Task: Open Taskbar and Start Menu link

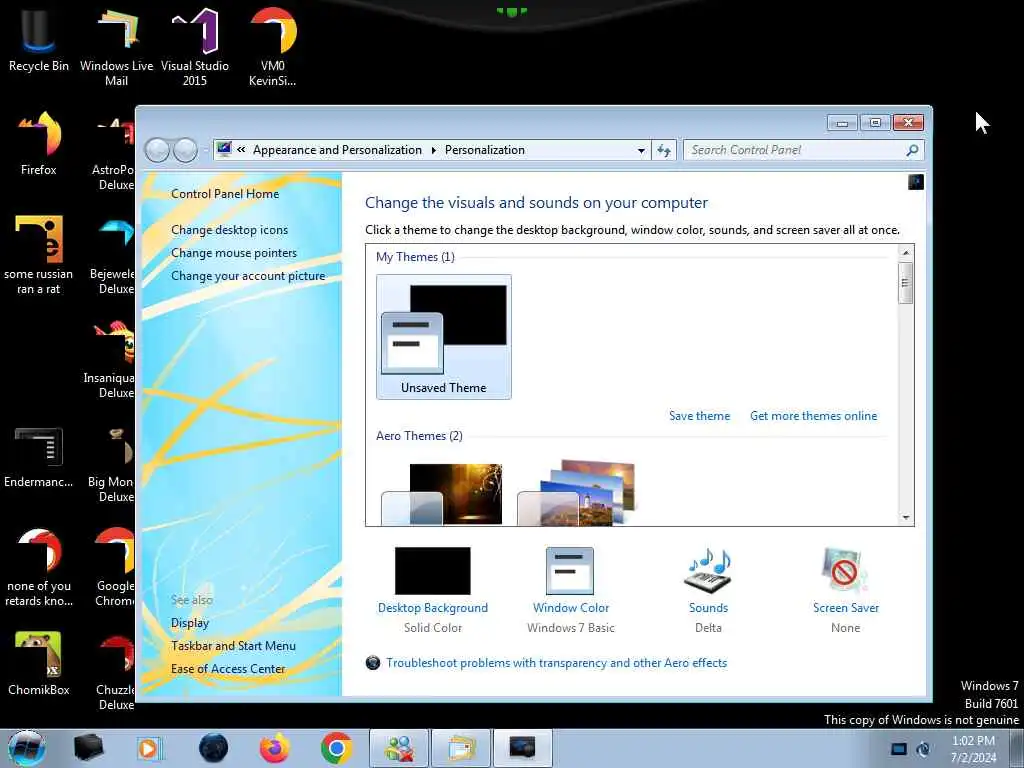Action: (x=233, y=646)
